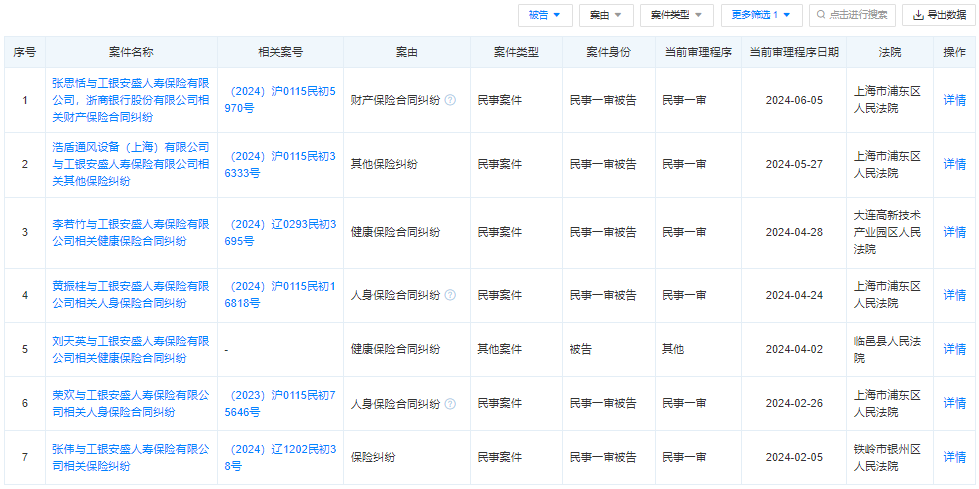Screen dimensions: 979x489
Task: Open the 被告 filter dropdown
Action: click(x=545, y=15)
